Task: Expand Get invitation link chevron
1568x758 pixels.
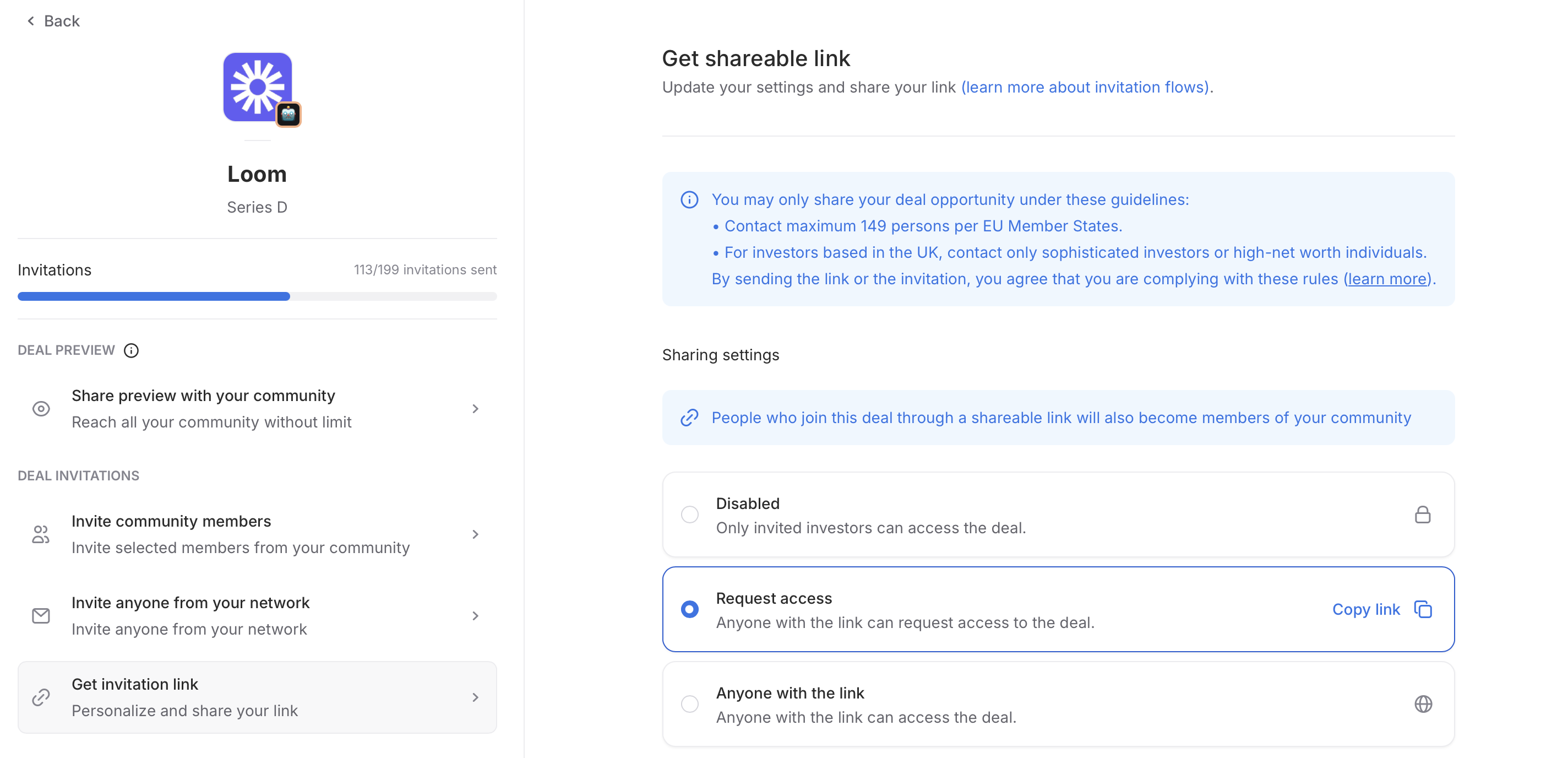Action: [475, 697]
